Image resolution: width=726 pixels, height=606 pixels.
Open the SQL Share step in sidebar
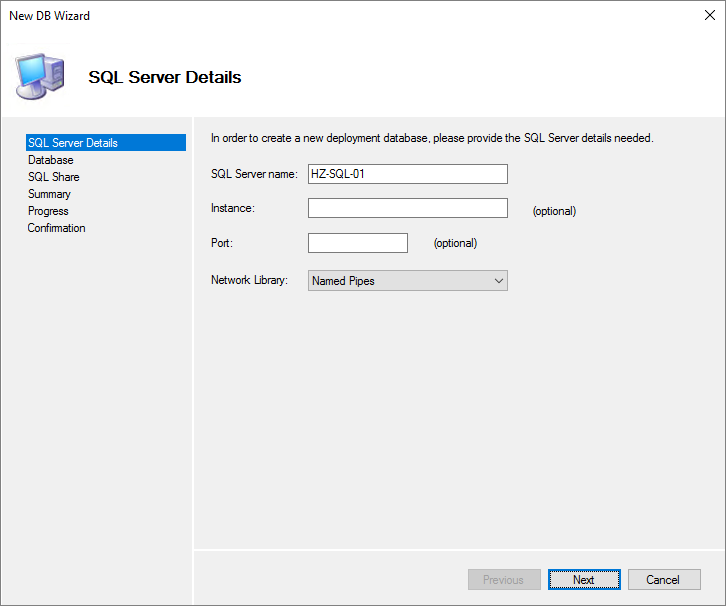53,177
